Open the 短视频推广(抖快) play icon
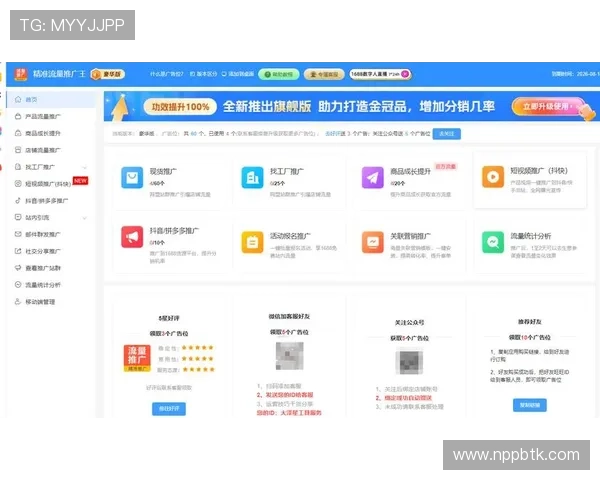 coord(493,177)
